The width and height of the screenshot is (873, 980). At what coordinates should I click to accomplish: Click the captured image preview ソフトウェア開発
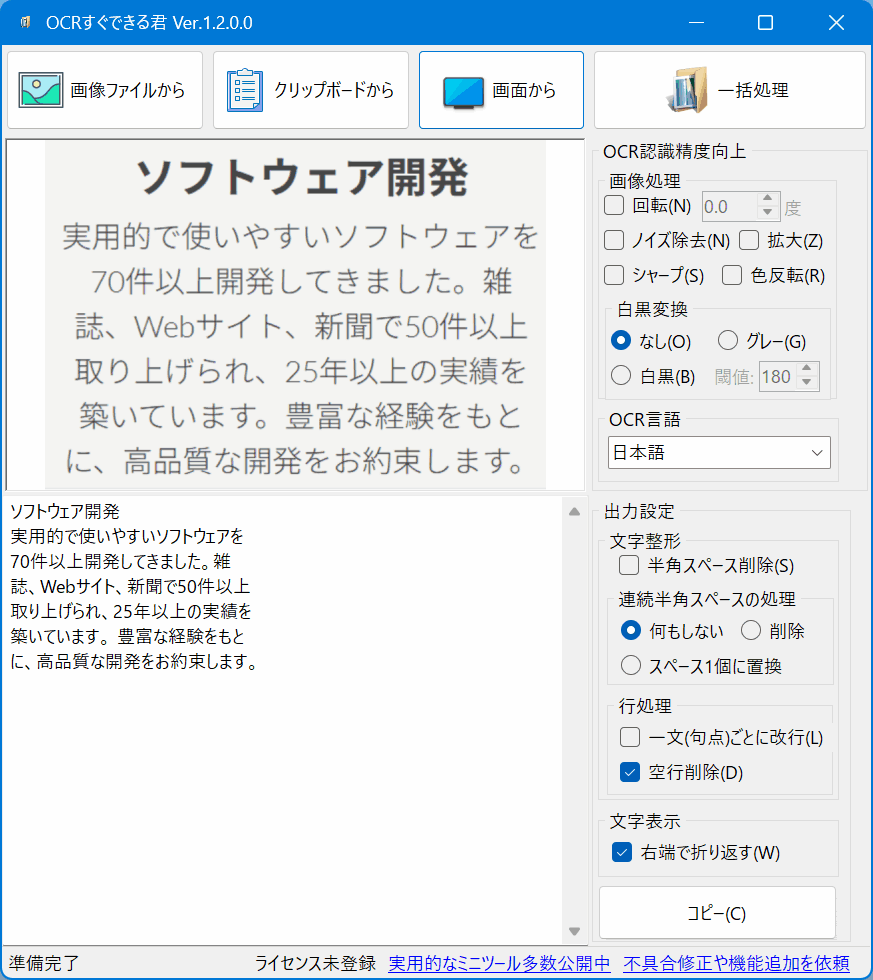(x=296, y=314)
